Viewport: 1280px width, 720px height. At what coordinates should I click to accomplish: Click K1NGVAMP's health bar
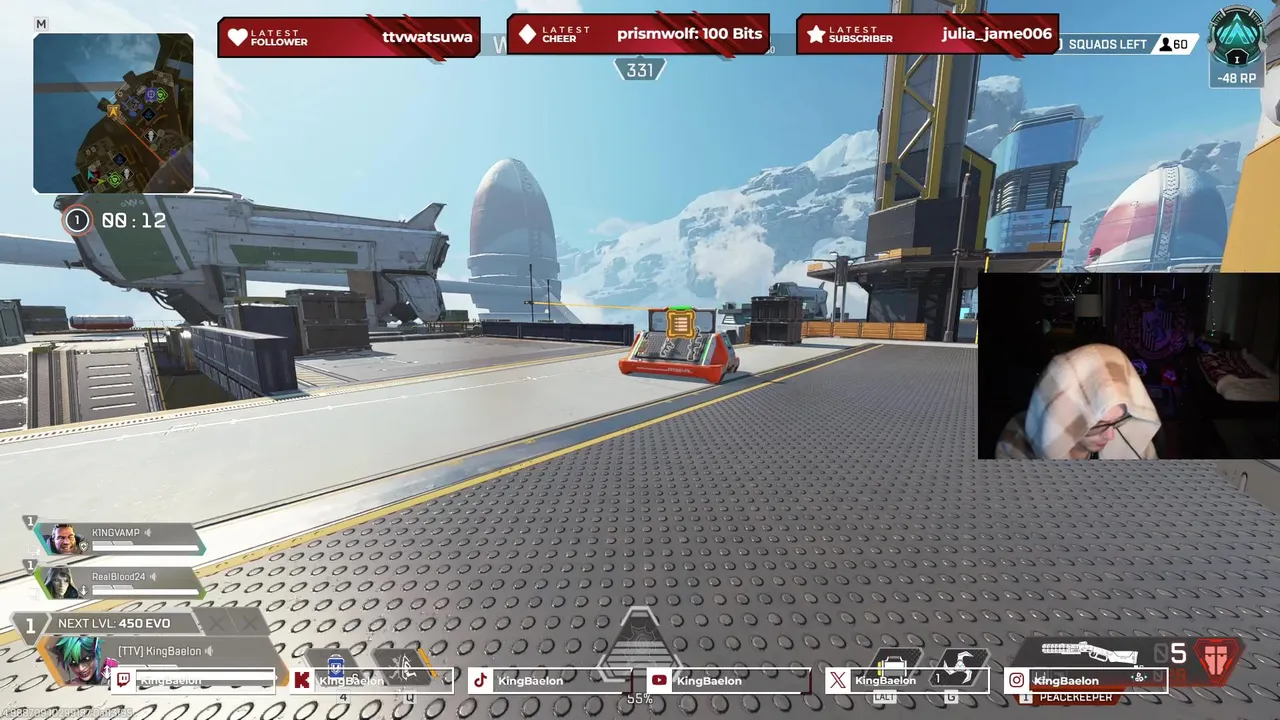pyautogui.click(x=146, y=548)
